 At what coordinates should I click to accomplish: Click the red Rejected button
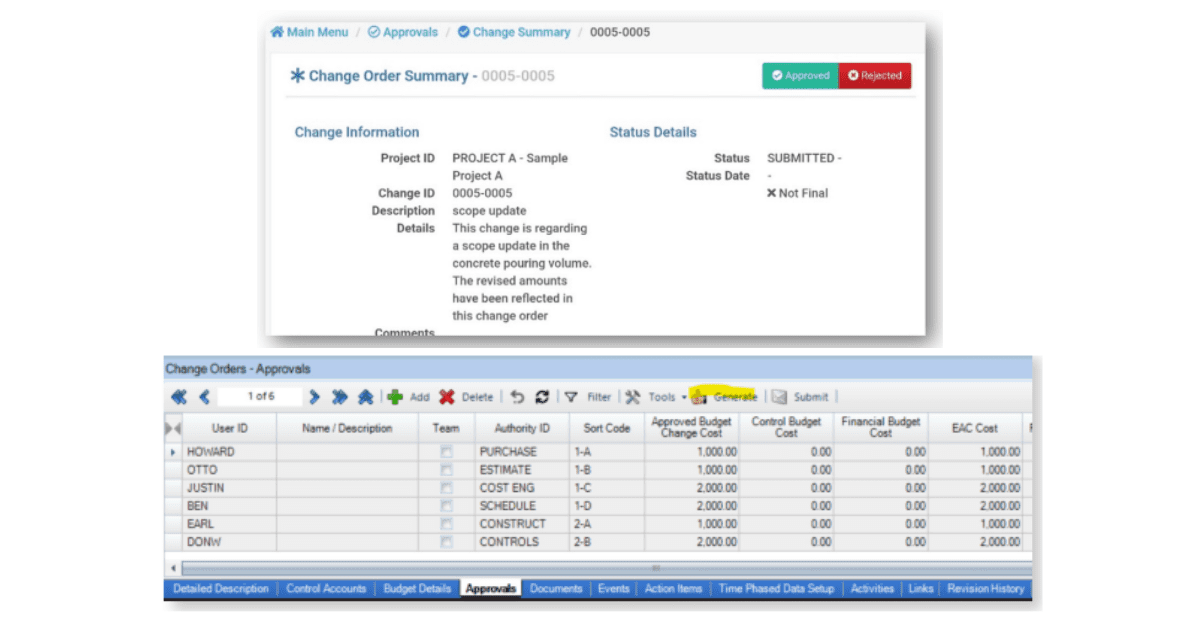875,76
